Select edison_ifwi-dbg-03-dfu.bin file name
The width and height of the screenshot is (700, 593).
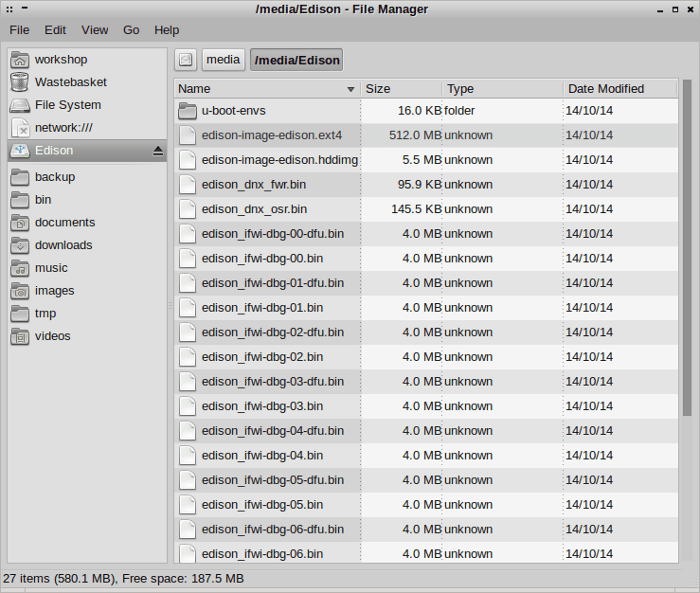pos(273,381)
